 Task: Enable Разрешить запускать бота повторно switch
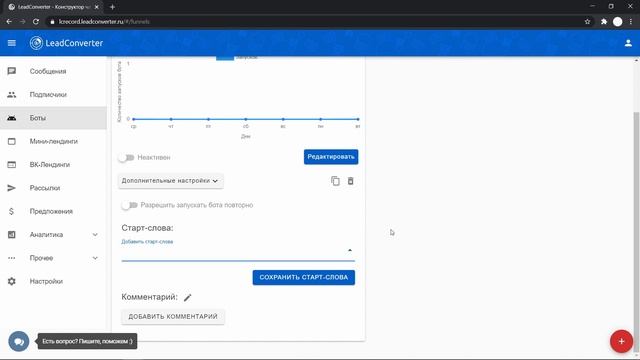point(129,205)
